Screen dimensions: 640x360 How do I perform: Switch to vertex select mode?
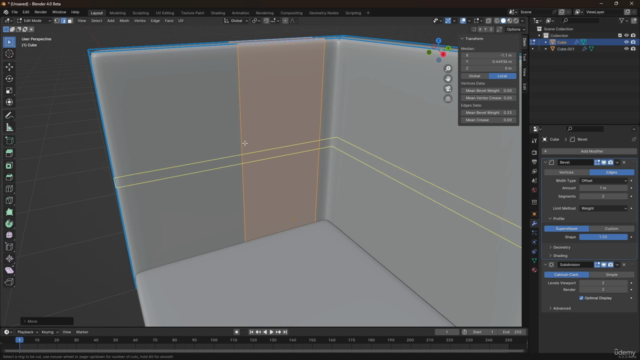(x=57, y=21)
